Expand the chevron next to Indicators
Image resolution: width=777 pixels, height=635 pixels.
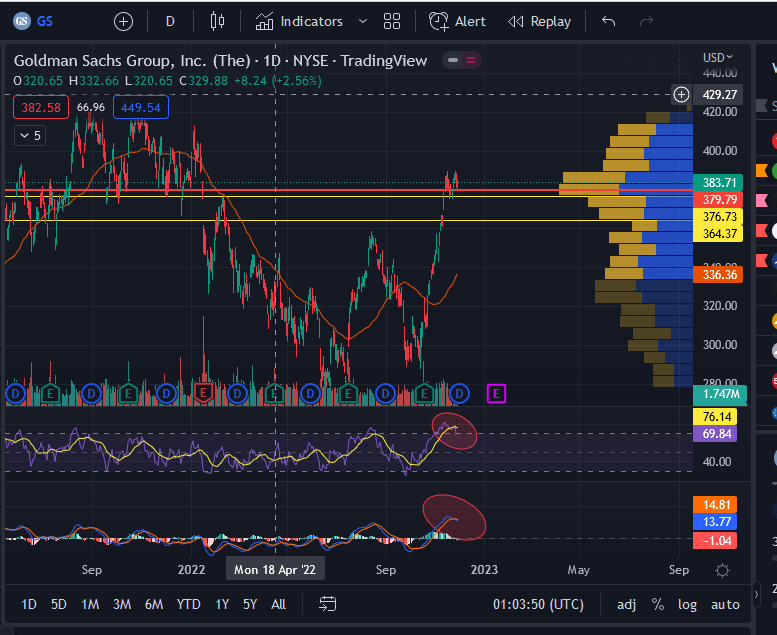click(x=363, y=21)
